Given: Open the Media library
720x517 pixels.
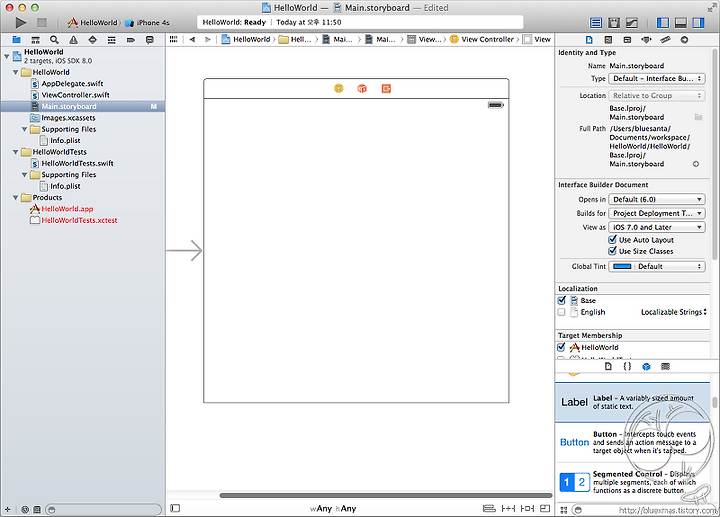Looking at the screenshot, I should pos(665,366).
